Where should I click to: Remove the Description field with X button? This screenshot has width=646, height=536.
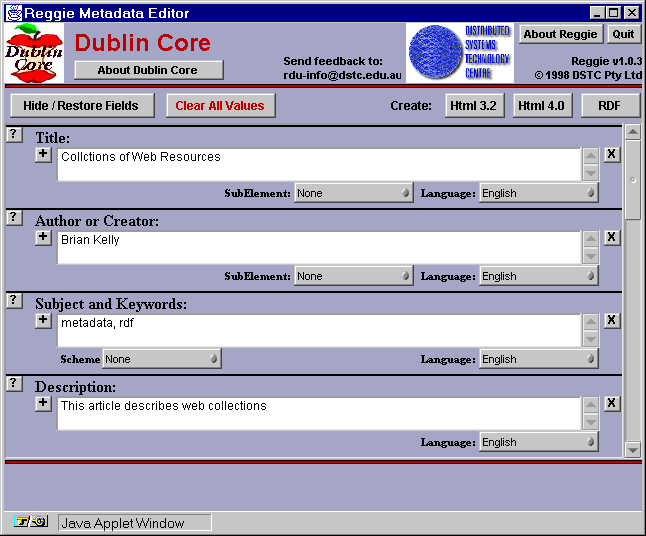[x=612, y=404]
